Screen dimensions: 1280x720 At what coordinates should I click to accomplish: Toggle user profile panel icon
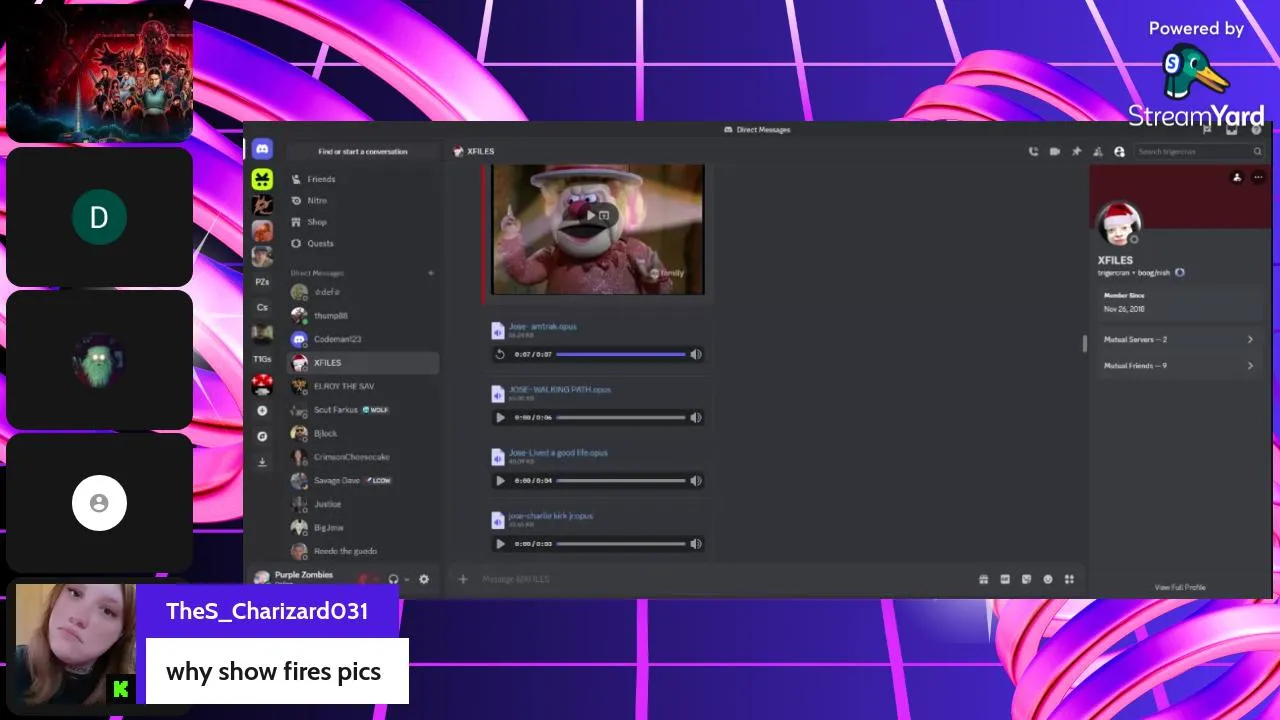(x=1119, y=152)
